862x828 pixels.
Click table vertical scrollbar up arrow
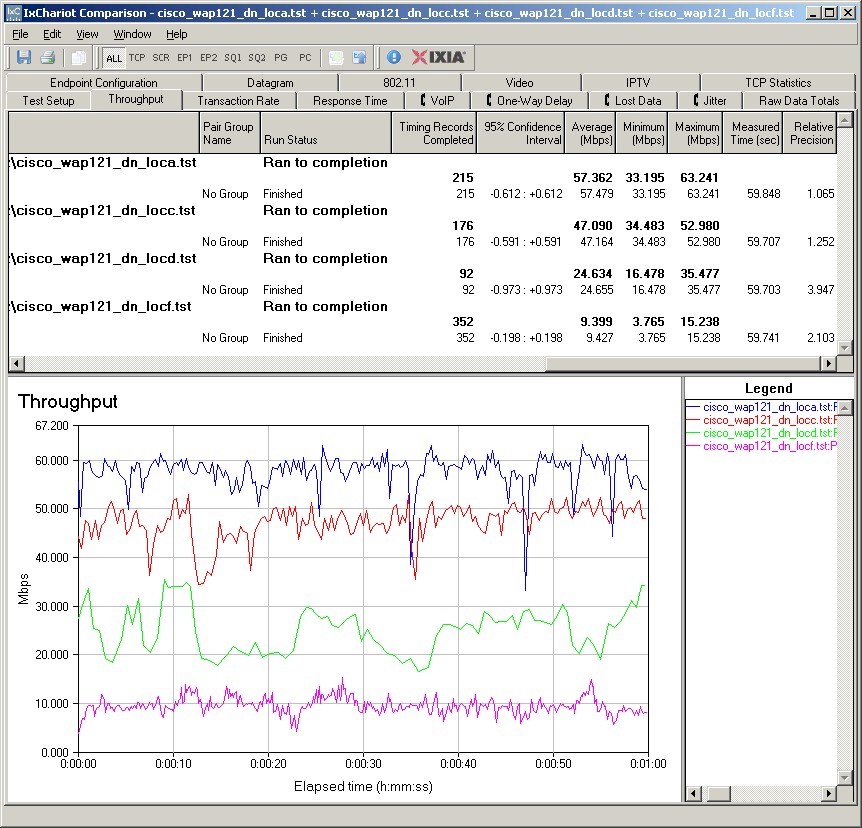coord(845,119)
